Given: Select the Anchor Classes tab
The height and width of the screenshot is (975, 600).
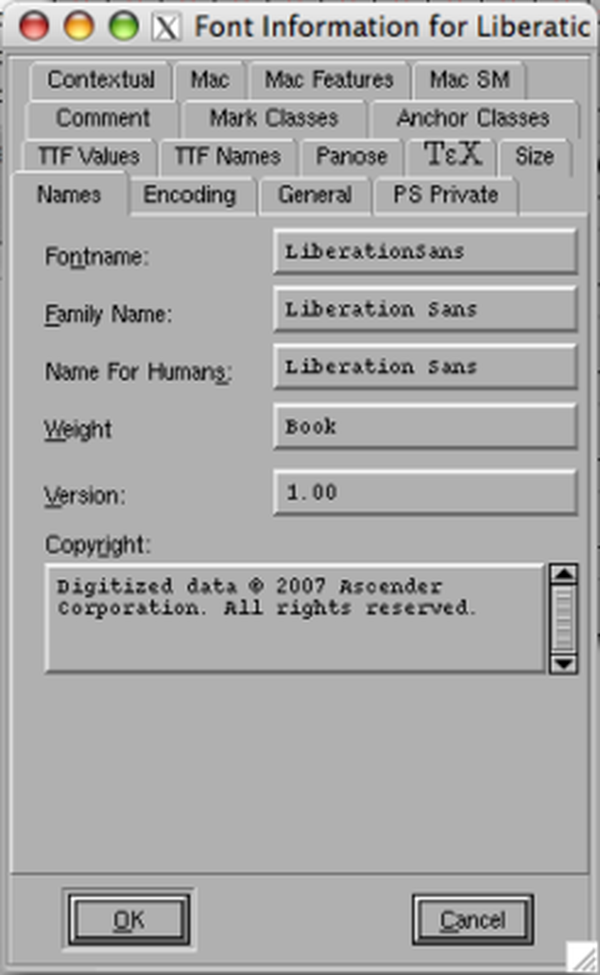Looking at the screenshot, I should (473, 118).
